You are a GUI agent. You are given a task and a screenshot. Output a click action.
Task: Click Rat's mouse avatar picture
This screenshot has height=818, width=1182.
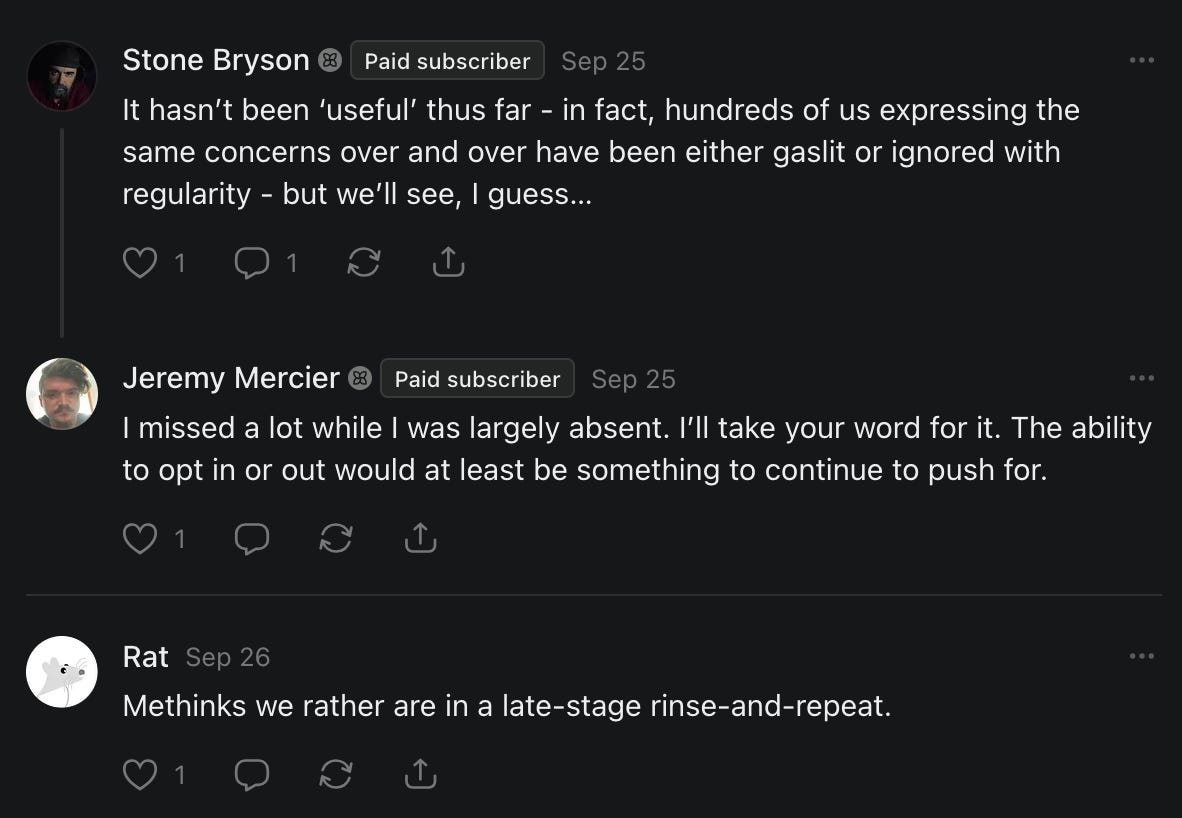click(62, 672)
